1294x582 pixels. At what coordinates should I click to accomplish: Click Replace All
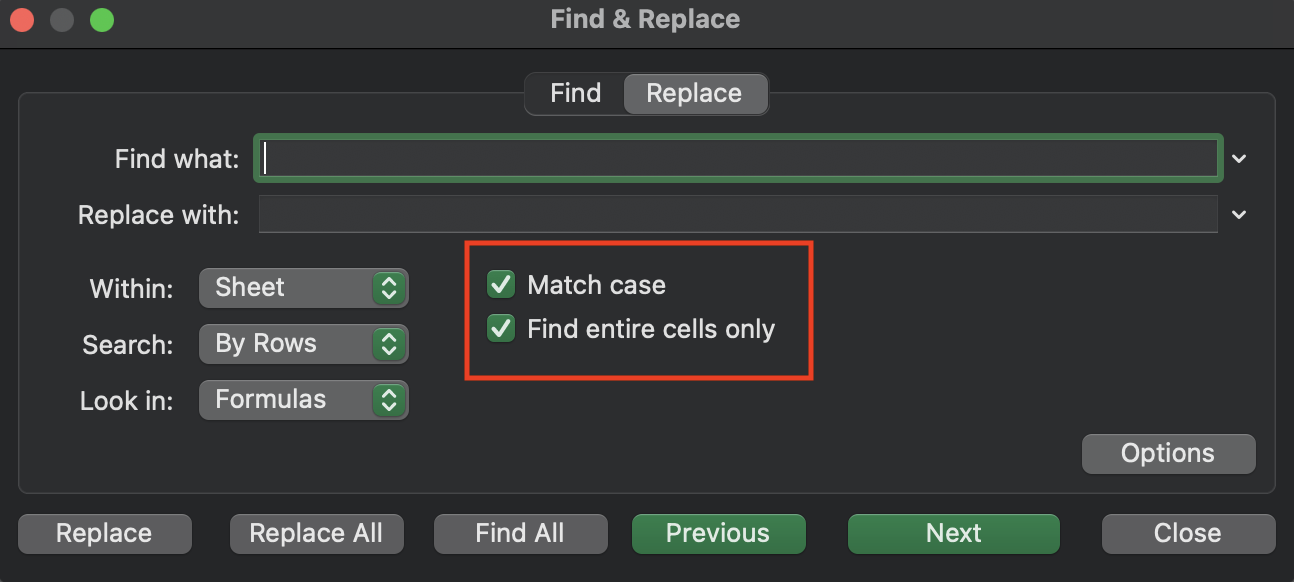(316, 533)
